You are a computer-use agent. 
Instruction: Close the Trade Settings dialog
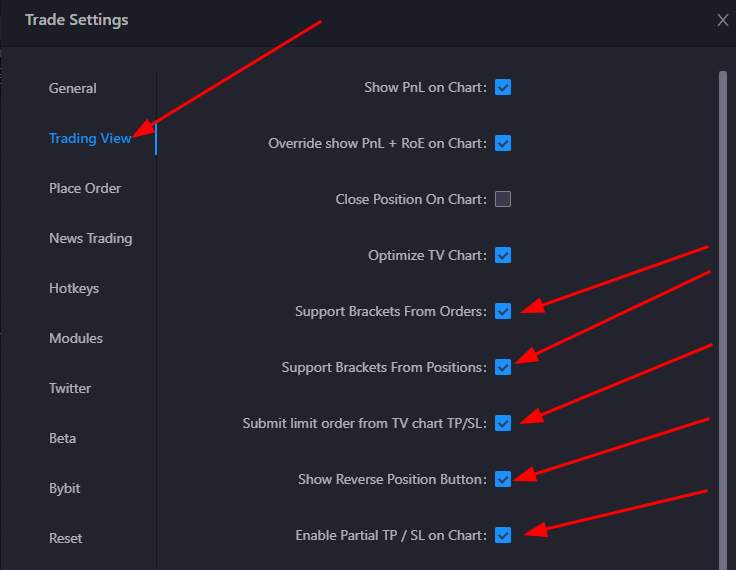[x=722, y=20]
